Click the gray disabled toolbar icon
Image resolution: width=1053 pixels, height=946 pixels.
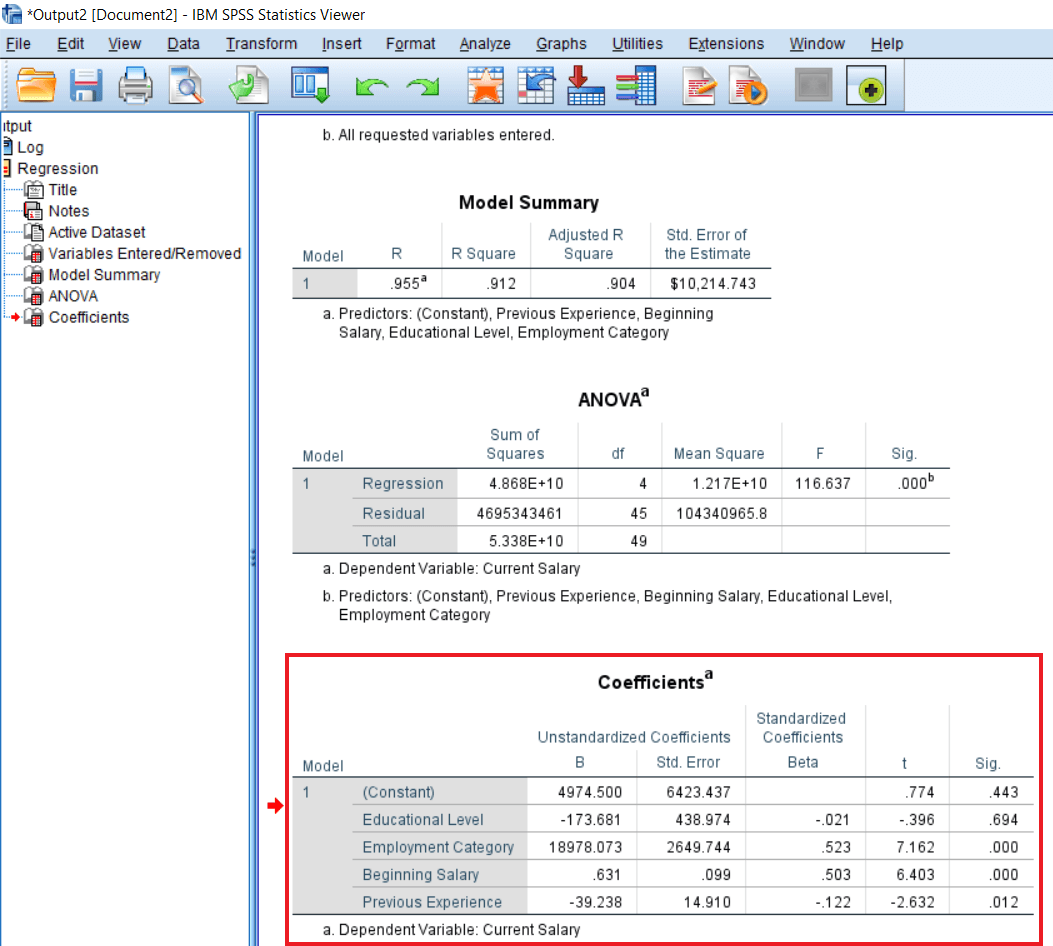(x=813, y=85)
